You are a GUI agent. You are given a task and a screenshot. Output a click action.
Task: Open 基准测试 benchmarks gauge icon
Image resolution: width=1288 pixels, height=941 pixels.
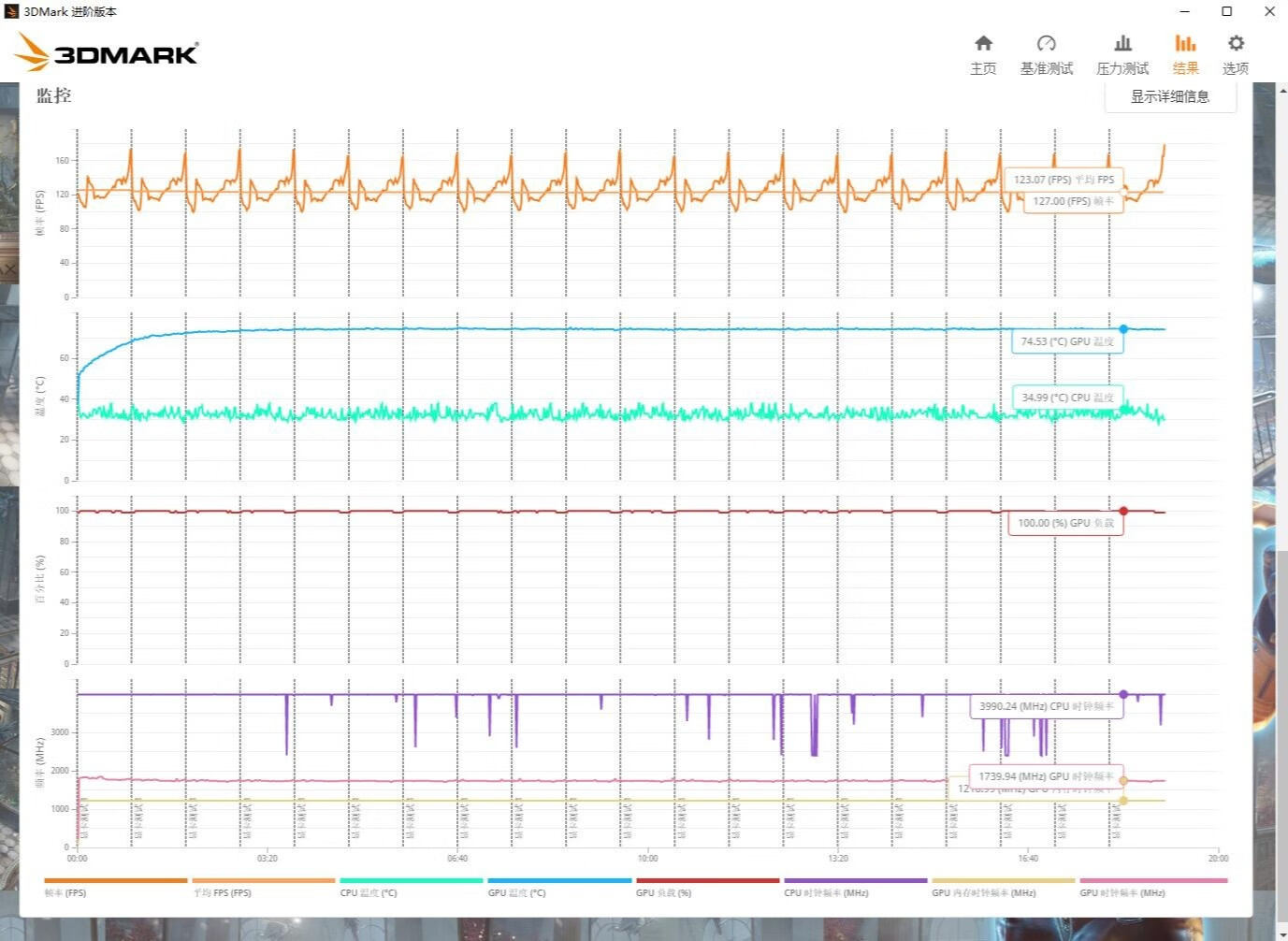pyautogui.click(x=1046, y=44)
